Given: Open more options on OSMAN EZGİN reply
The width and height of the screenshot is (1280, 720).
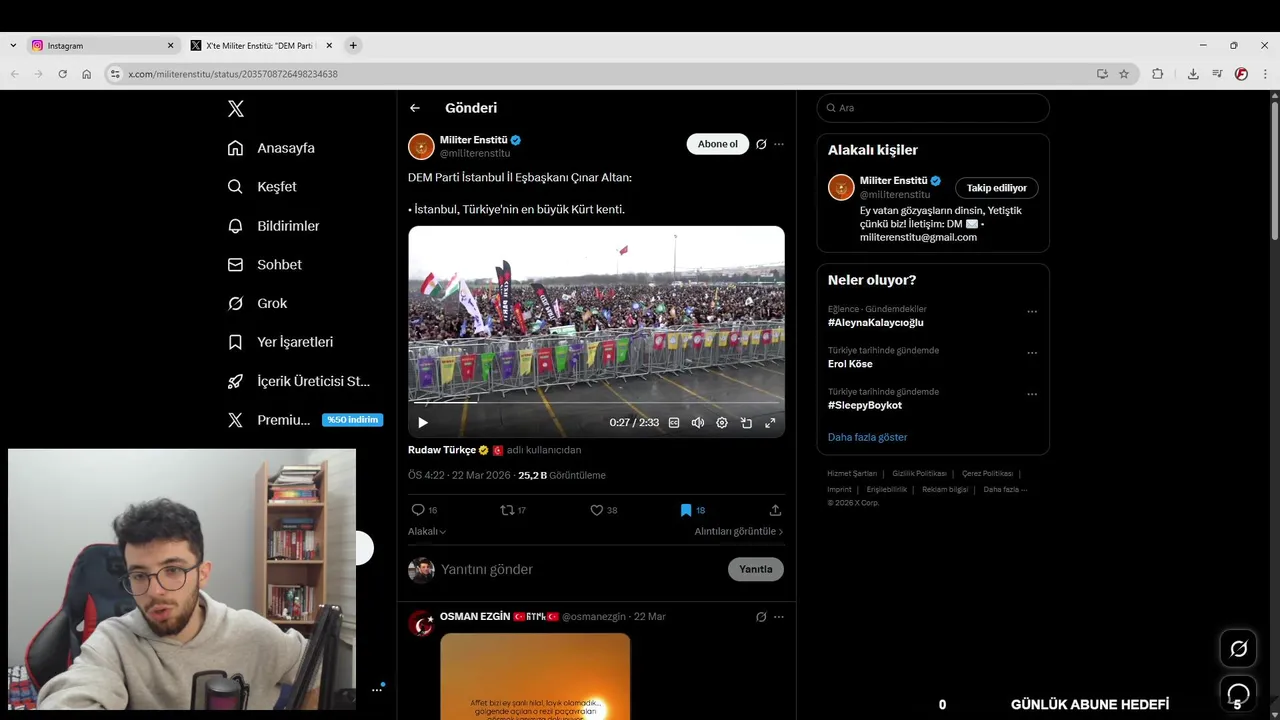Looking at the screenshot, I should tap(779, 617).
